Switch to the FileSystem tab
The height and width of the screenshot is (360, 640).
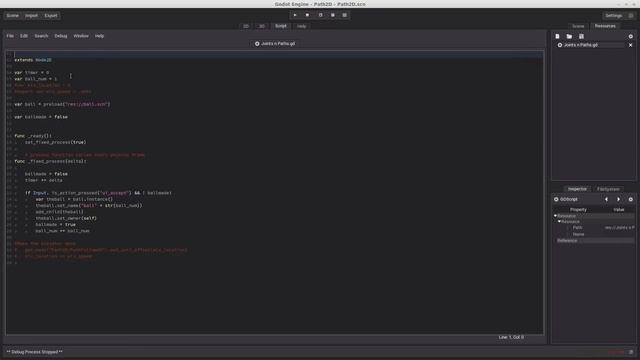coord(608,189)
